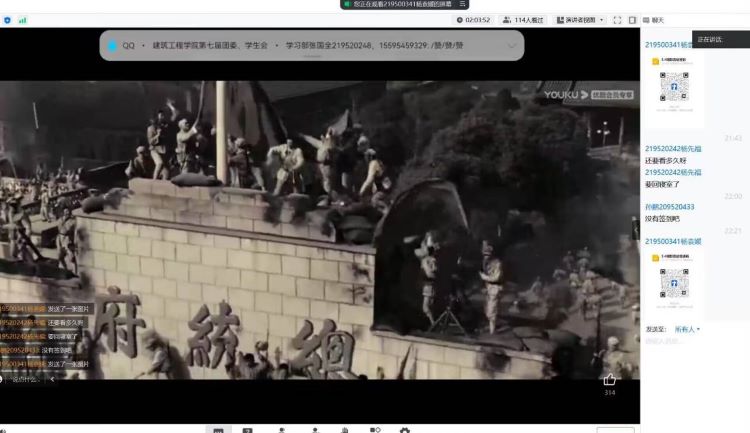
Task: Open the 所有人 recipient dropdown
Action: (x=687, y=329)
